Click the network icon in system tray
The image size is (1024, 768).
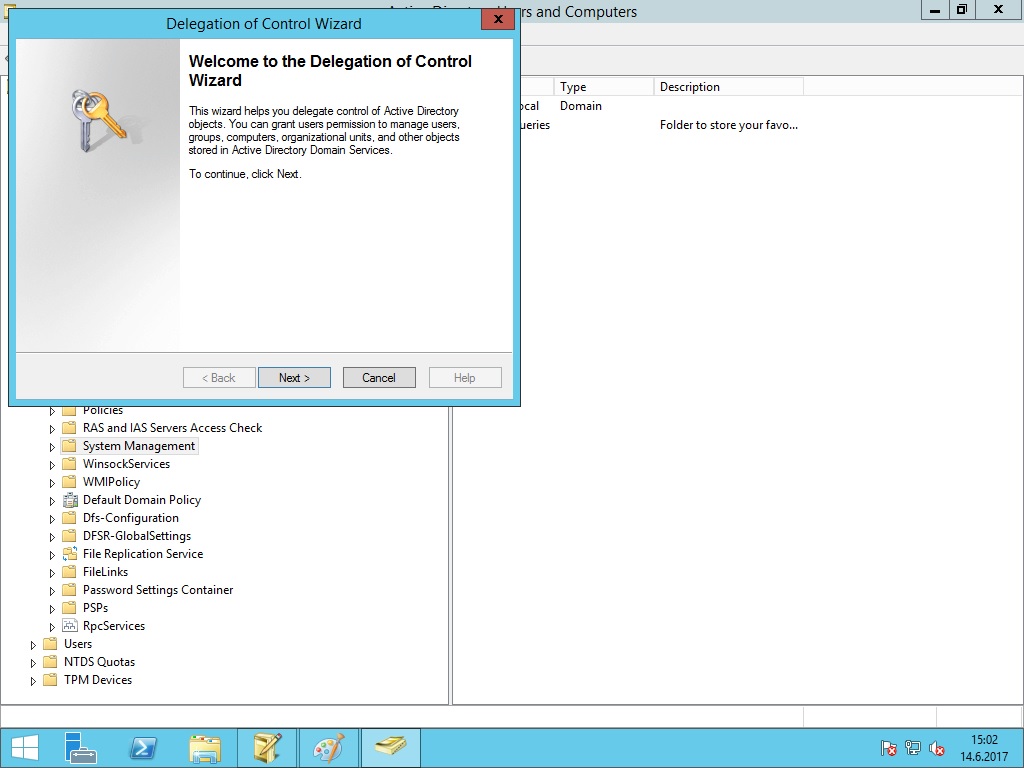coord(913,748)
